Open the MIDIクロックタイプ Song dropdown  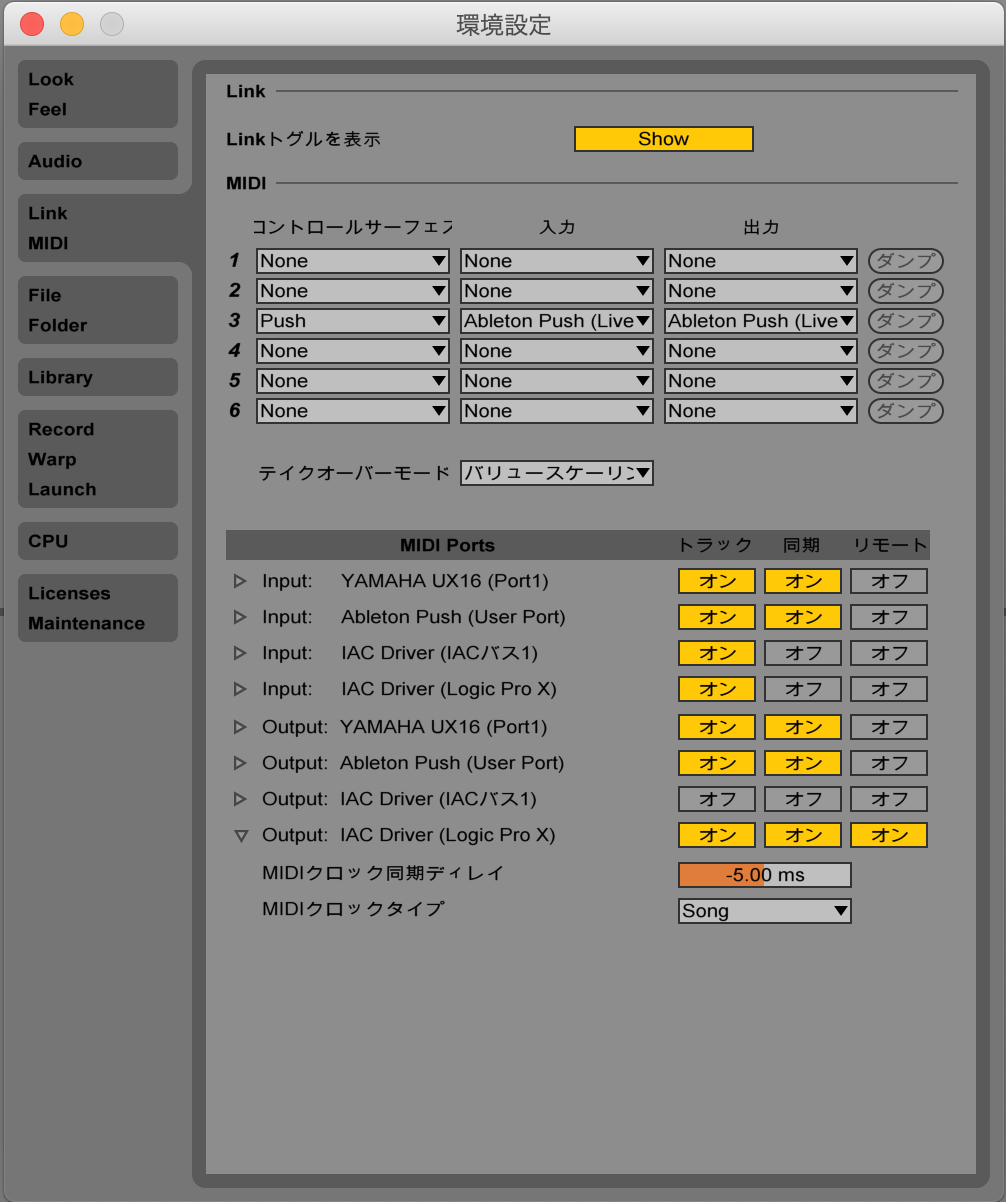(765, 911)
